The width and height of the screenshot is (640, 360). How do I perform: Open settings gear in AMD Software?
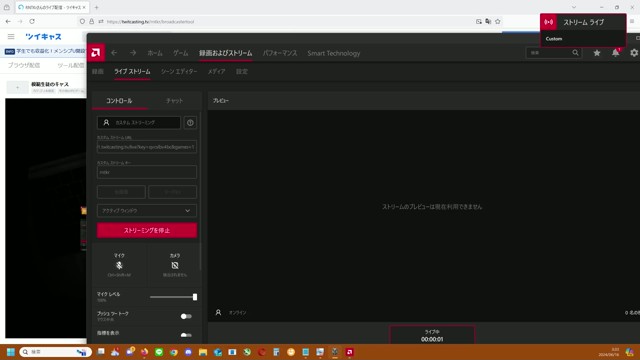tap(634, 53)
